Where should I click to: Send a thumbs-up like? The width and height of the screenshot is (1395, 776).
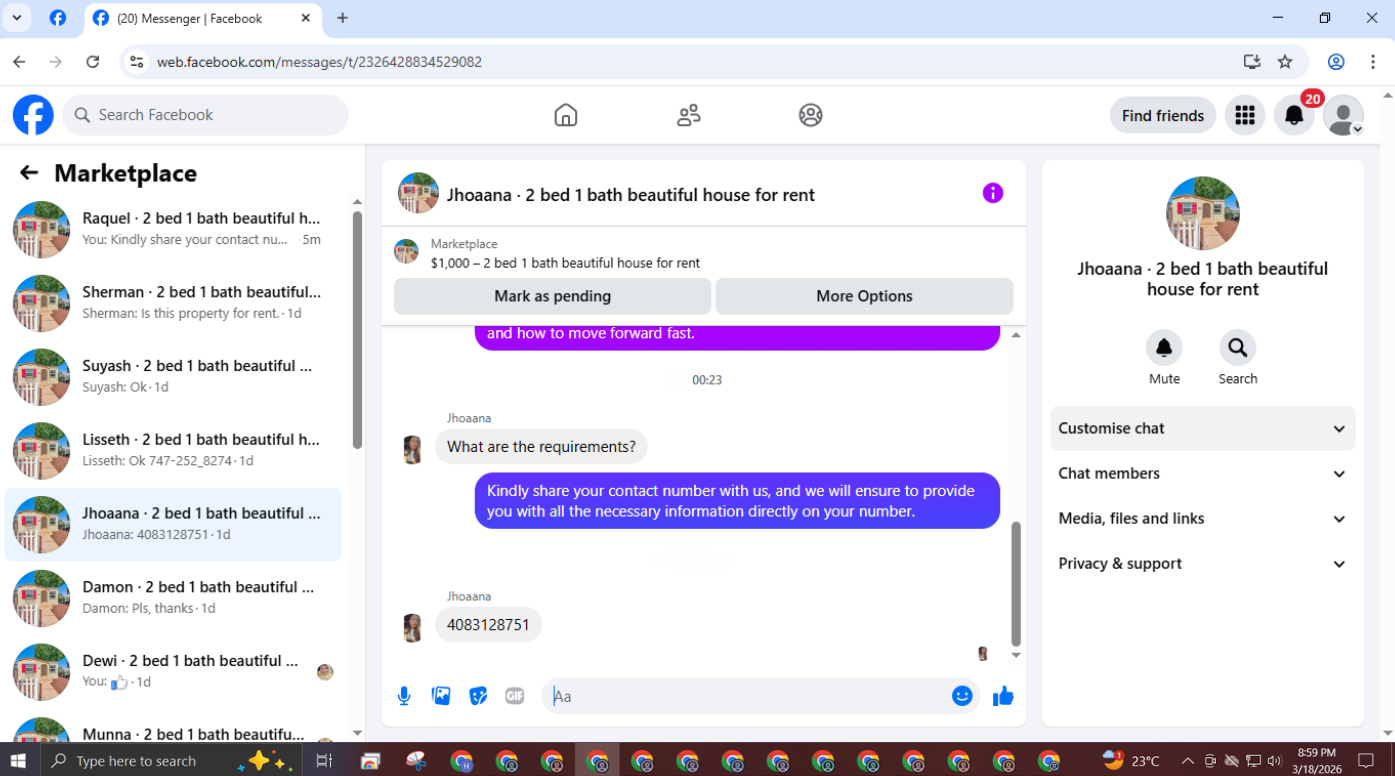[x=1003, y=696]
